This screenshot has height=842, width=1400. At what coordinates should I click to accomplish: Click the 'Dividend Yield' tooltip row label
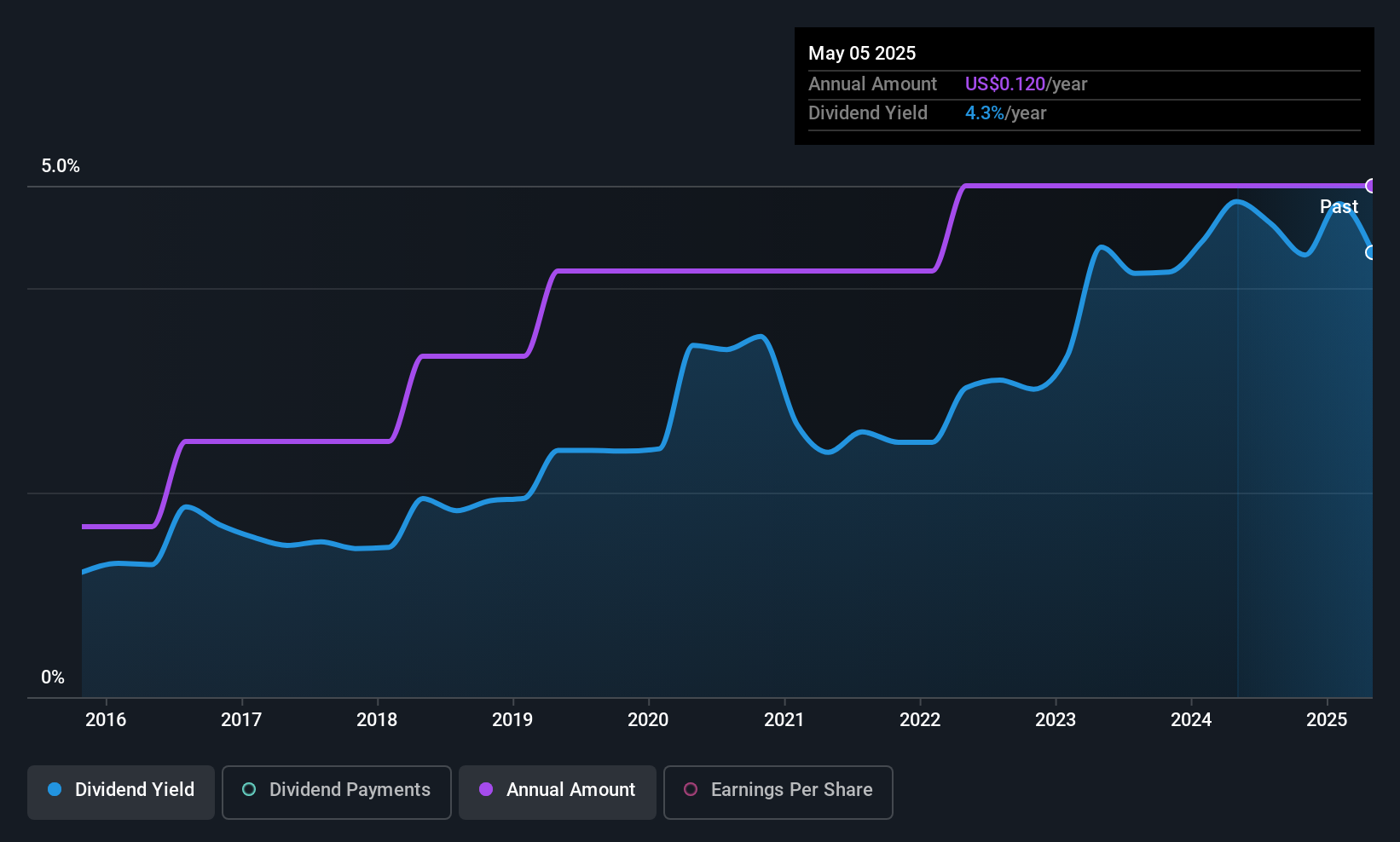(868, 112)
